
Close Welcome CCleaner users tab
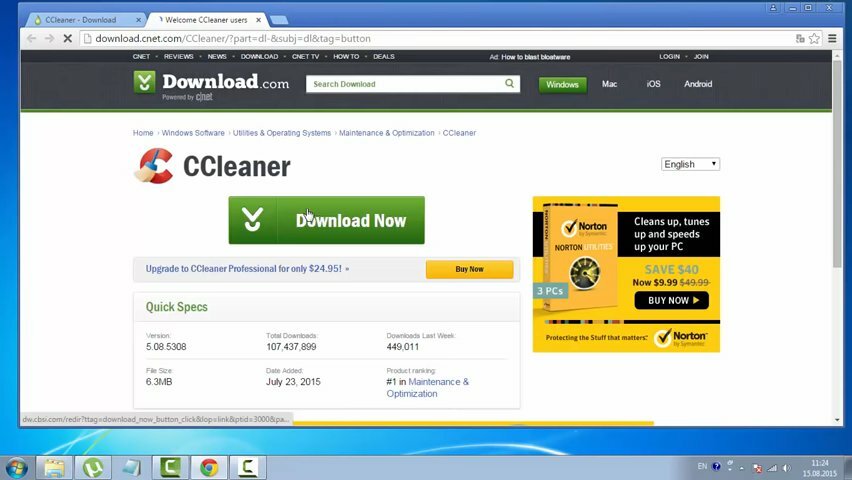pyautogui.click(x=259, y=20)
